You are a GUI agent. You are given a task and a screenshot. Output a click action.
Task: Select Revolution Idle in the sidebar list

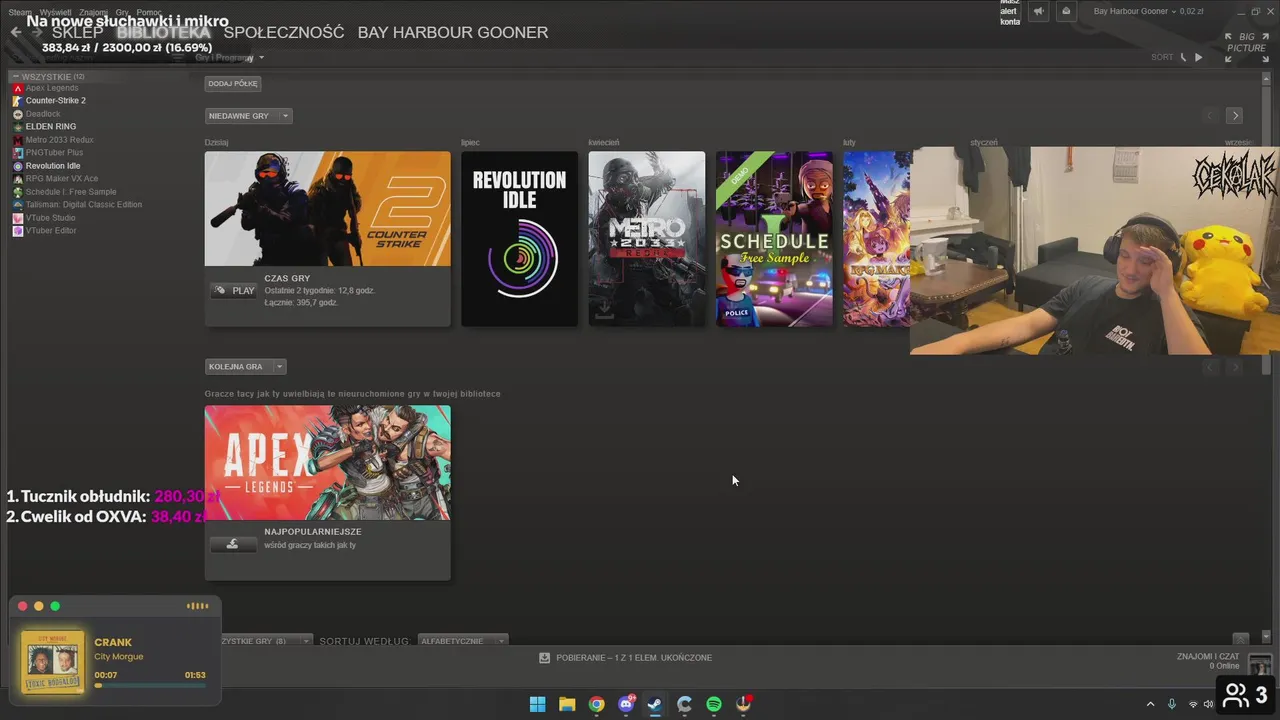[53, 166]
